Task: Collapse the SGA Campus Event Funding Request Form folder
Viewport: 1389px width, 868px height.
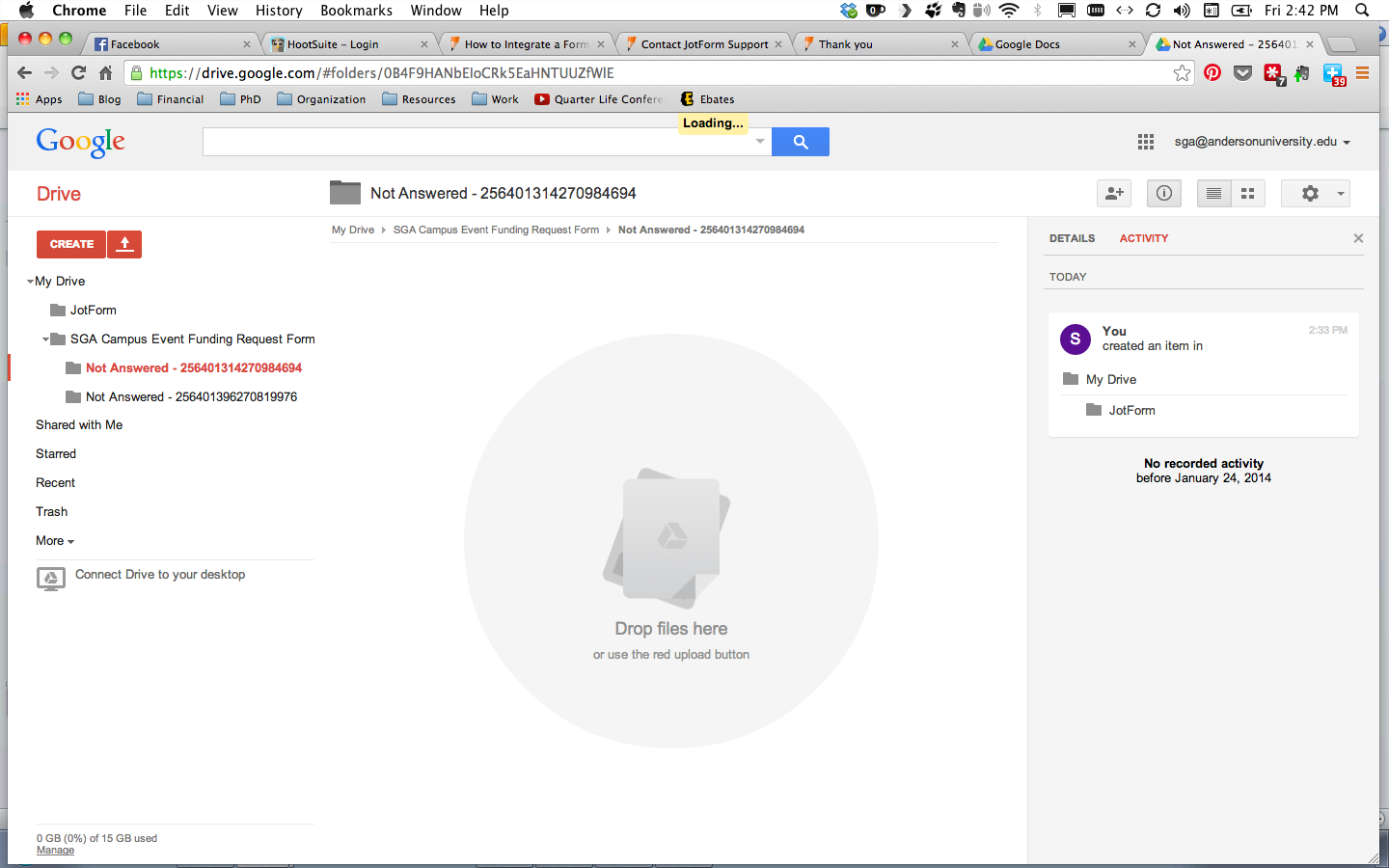Action: pyautogui.click(x=44, y=339)
